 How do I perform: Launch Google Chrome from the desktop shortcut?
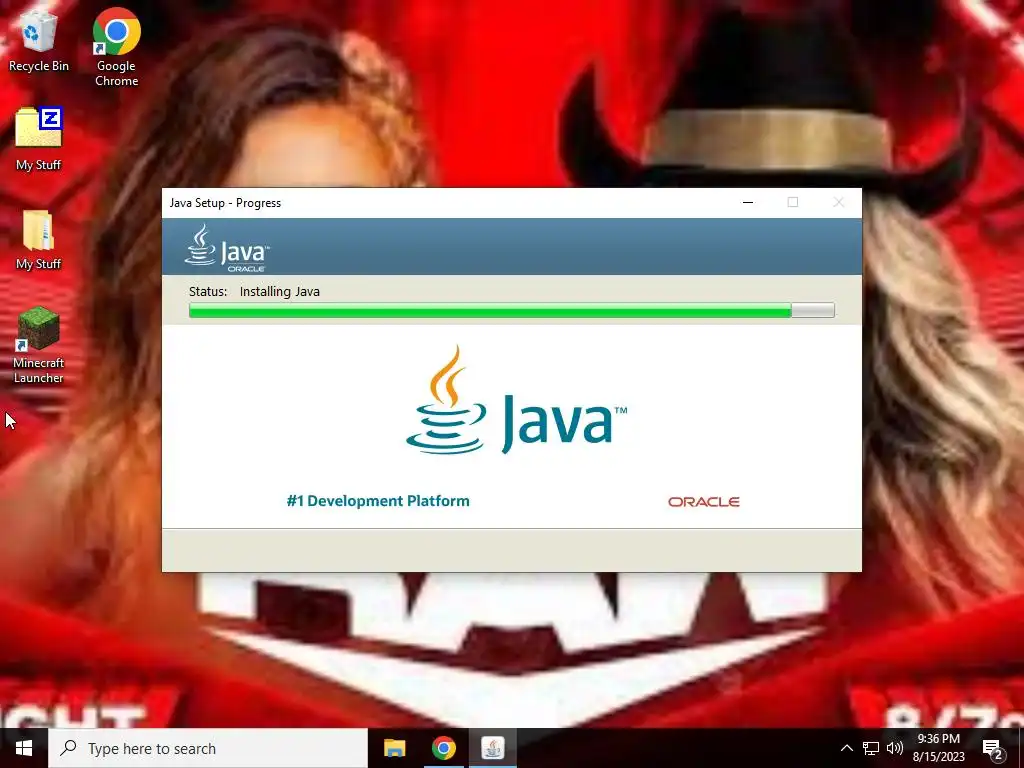click(116, 47)
